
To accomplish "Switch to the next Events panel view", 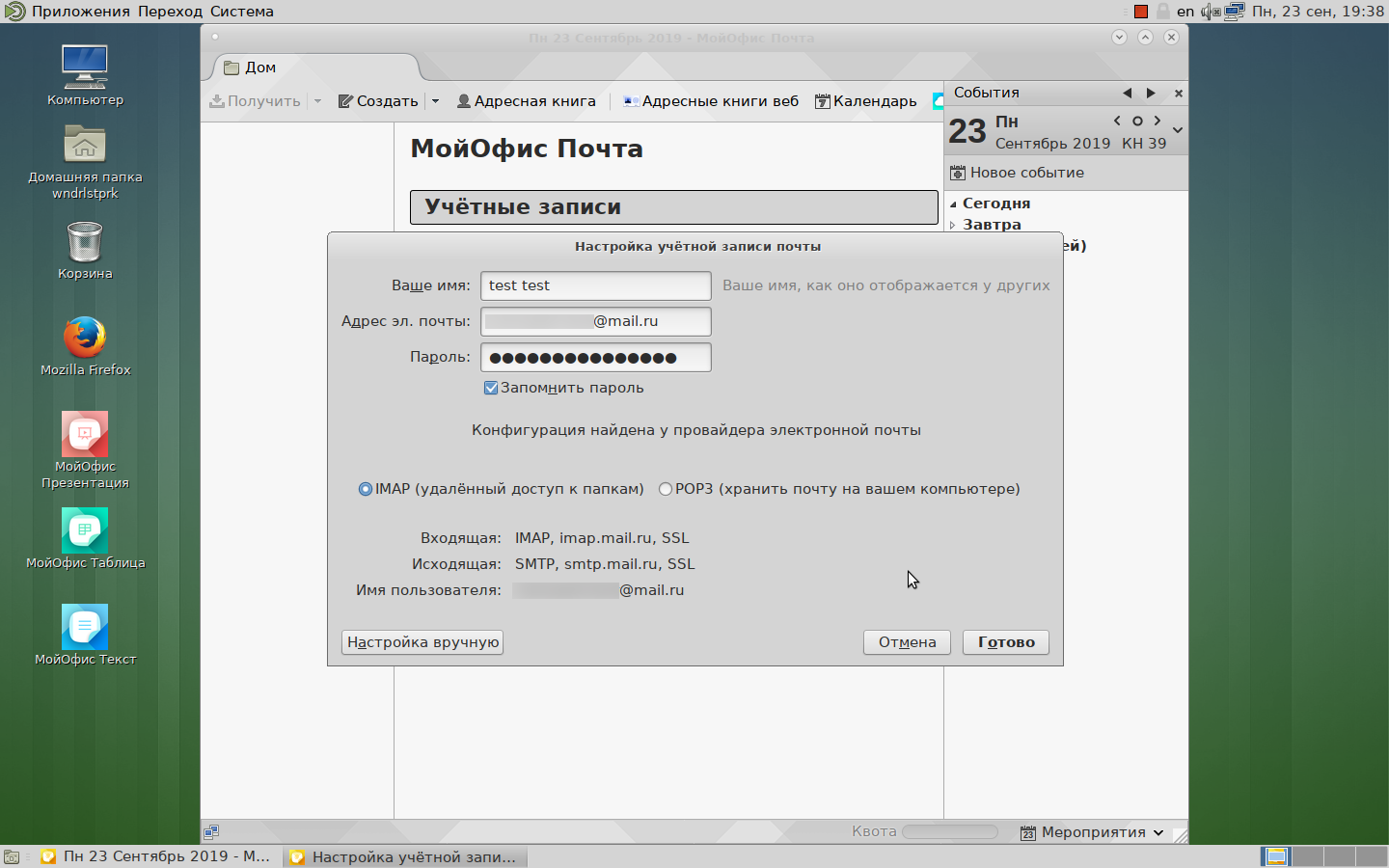I will pos(1151,94).
